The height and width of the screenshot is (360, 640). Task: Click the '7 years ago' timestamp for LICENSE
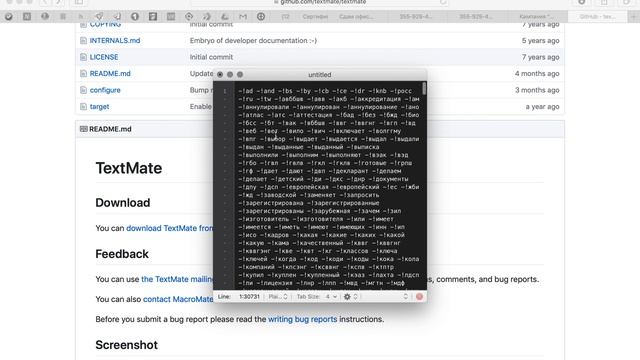540,57
